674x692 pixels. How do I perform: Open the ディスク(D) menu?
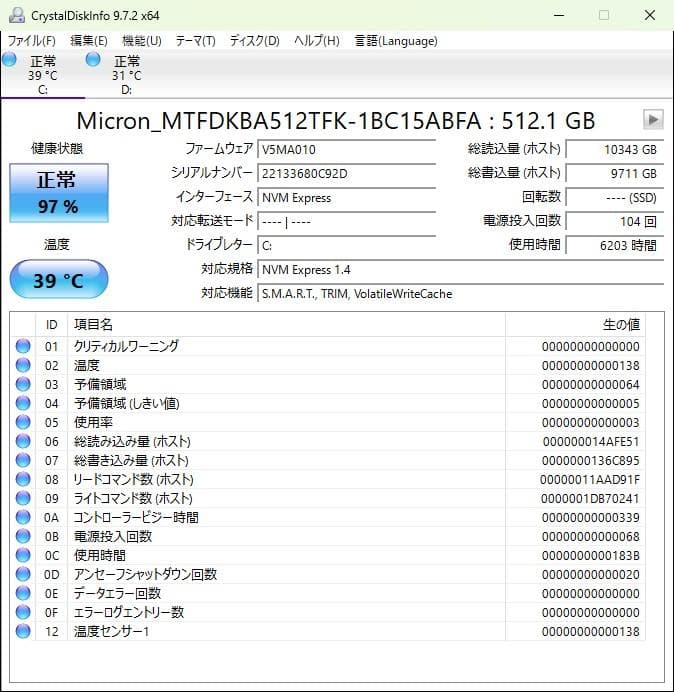255,41
